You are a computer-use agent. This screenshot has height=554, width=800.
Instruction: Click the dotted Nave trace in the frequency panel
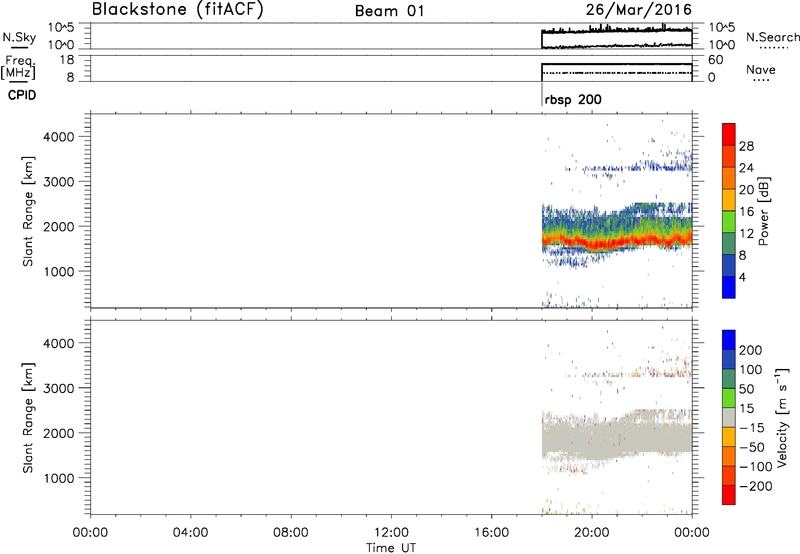[617, 73]
